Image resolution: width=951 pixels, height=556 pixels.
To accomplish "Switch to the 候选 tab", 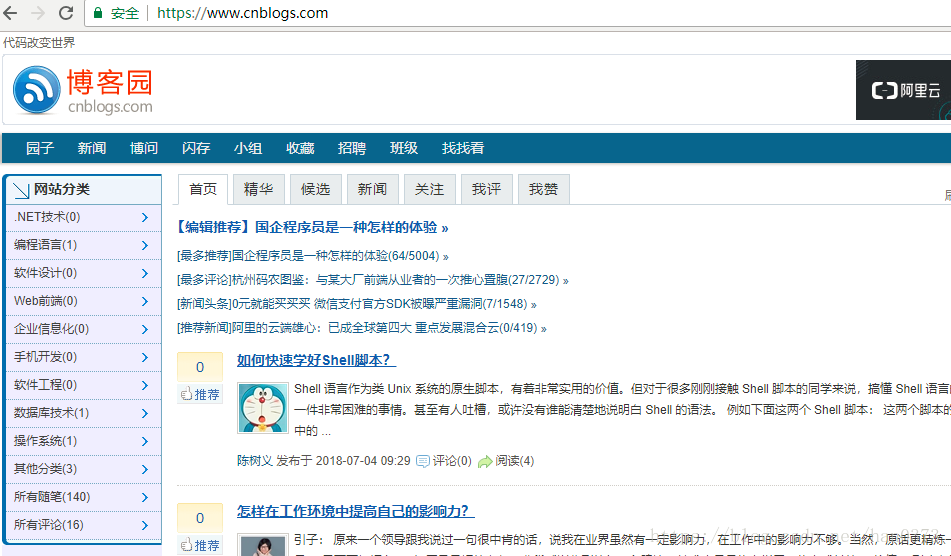I will [x=316, y=190].
